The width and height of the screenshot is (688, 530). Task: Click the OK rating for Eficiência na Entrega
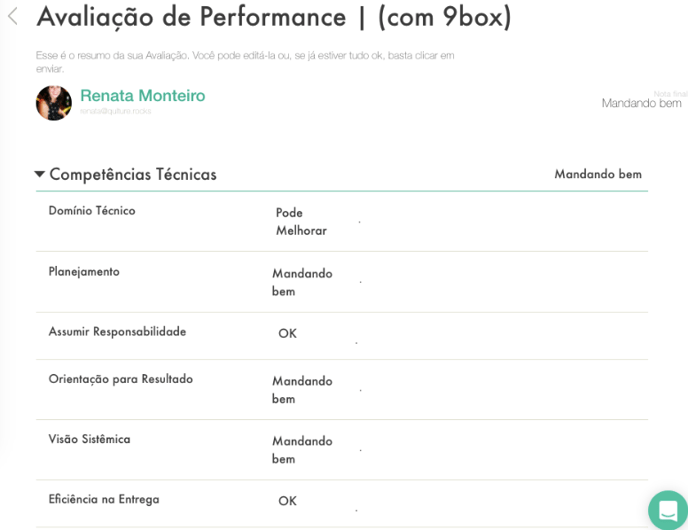tap(287, 501)
